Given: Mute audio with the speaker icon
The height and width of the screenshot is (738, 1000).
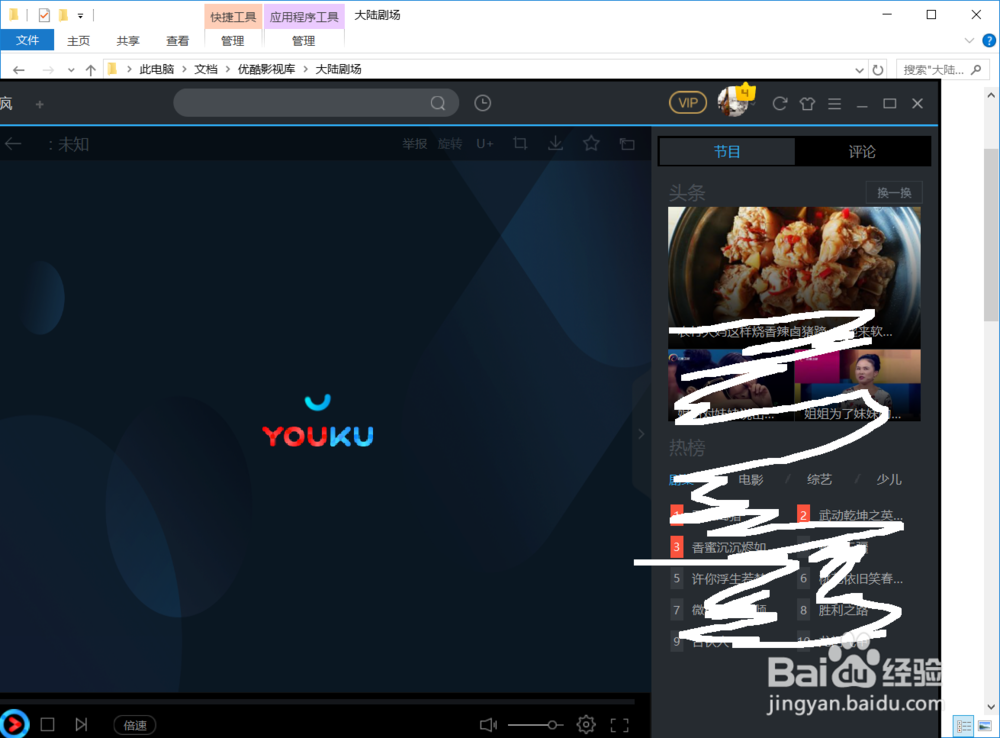Looking at the screenshot, I should point(489,725).
